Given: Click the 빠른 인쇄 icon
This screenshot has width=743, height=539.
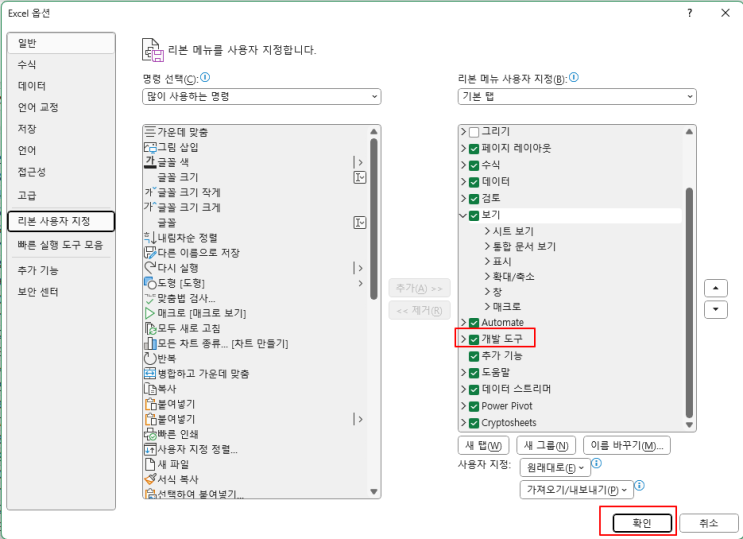Looking at the screenshot, I should click(150, 434).
